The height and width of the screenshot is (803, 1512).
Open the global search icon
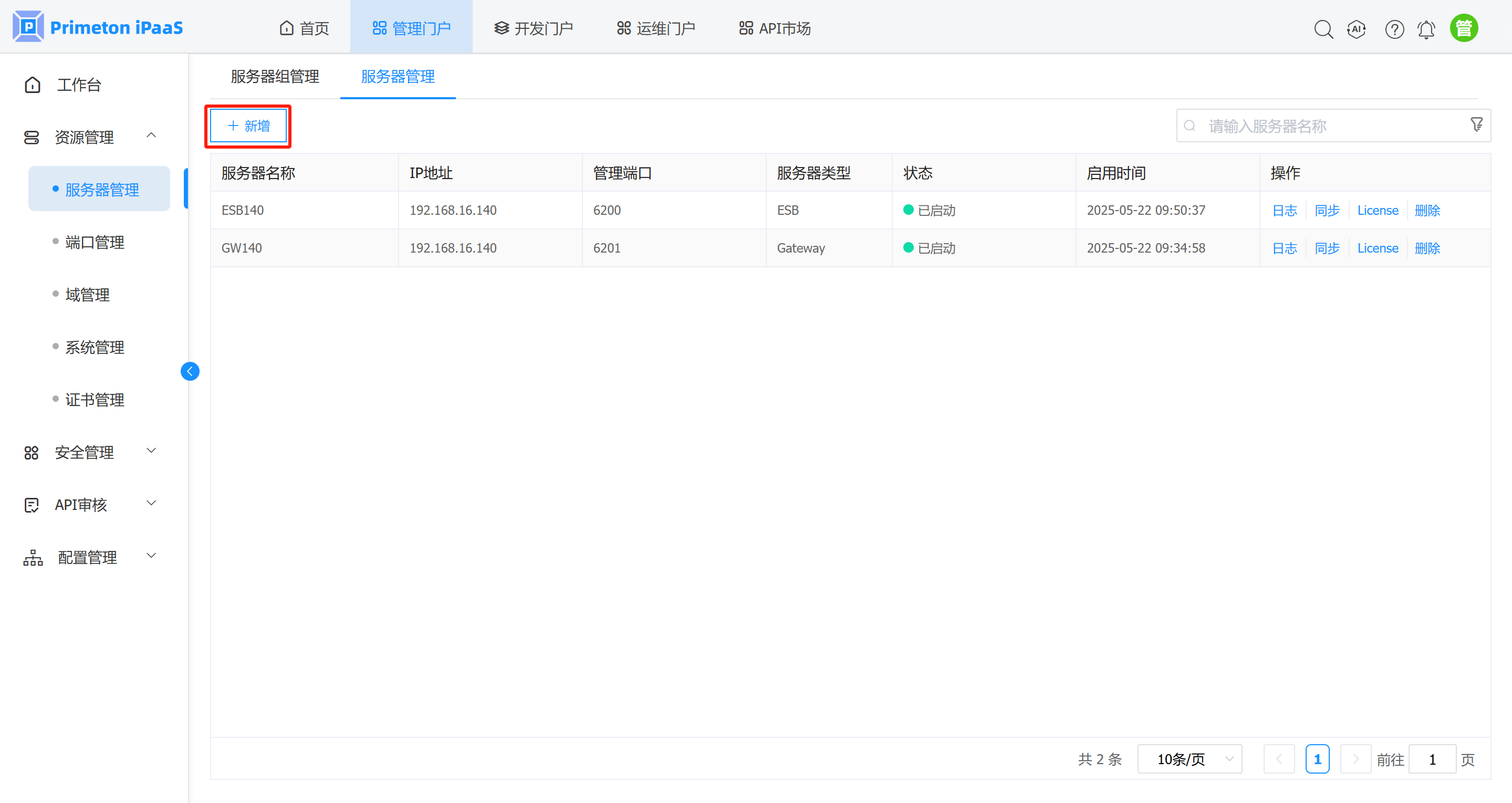click(1323, 29)
